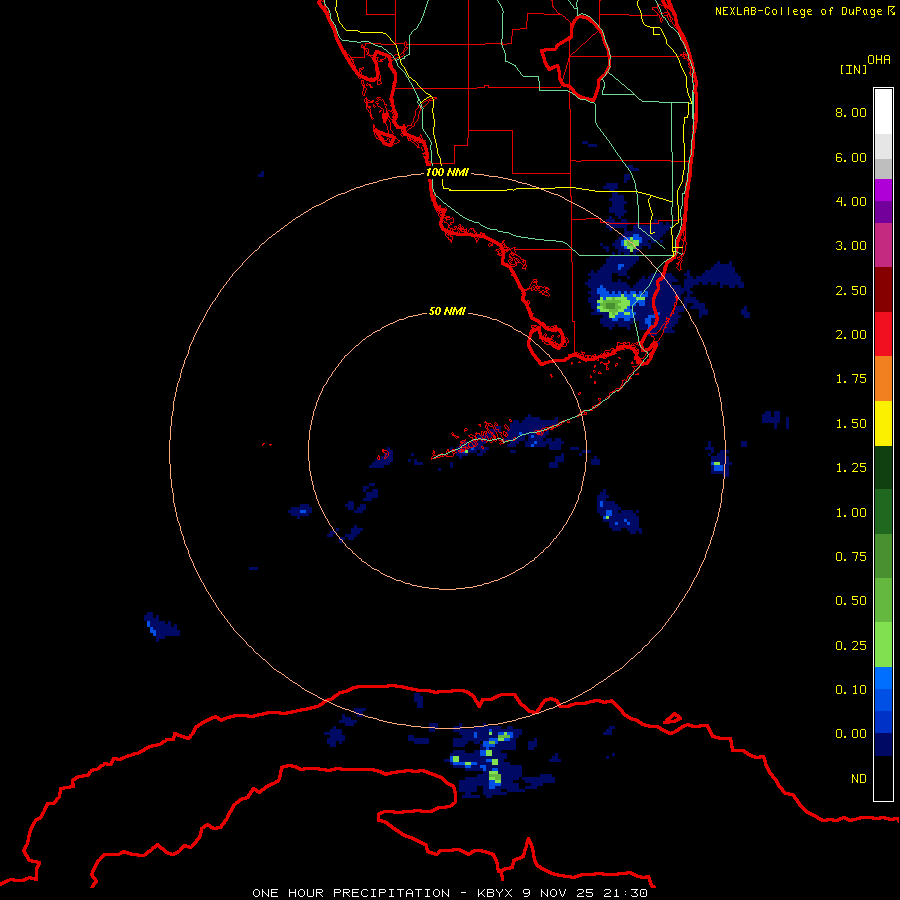Select the magenta swatch just above 4.00

pyautogui.click(x=883, y=190)
